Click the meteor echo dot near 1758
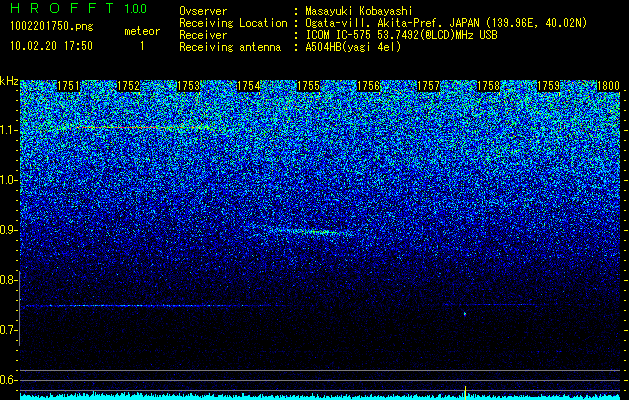Image resolution: width=629 pixels, height=400 pixels. coord(465,314)
